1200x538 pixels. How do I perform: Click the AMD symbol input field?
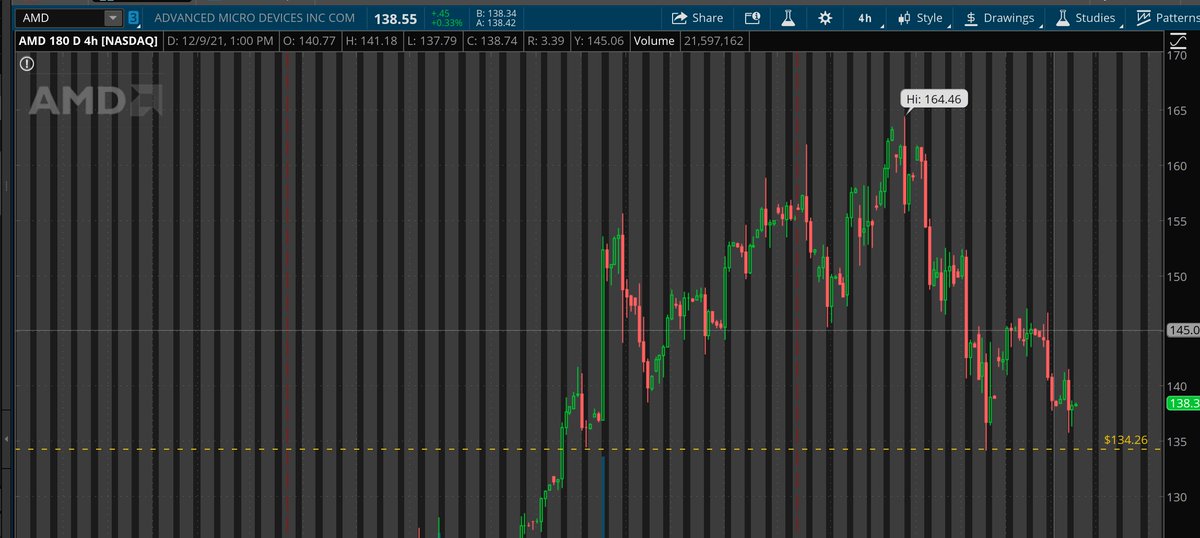[x=62, y=18]
